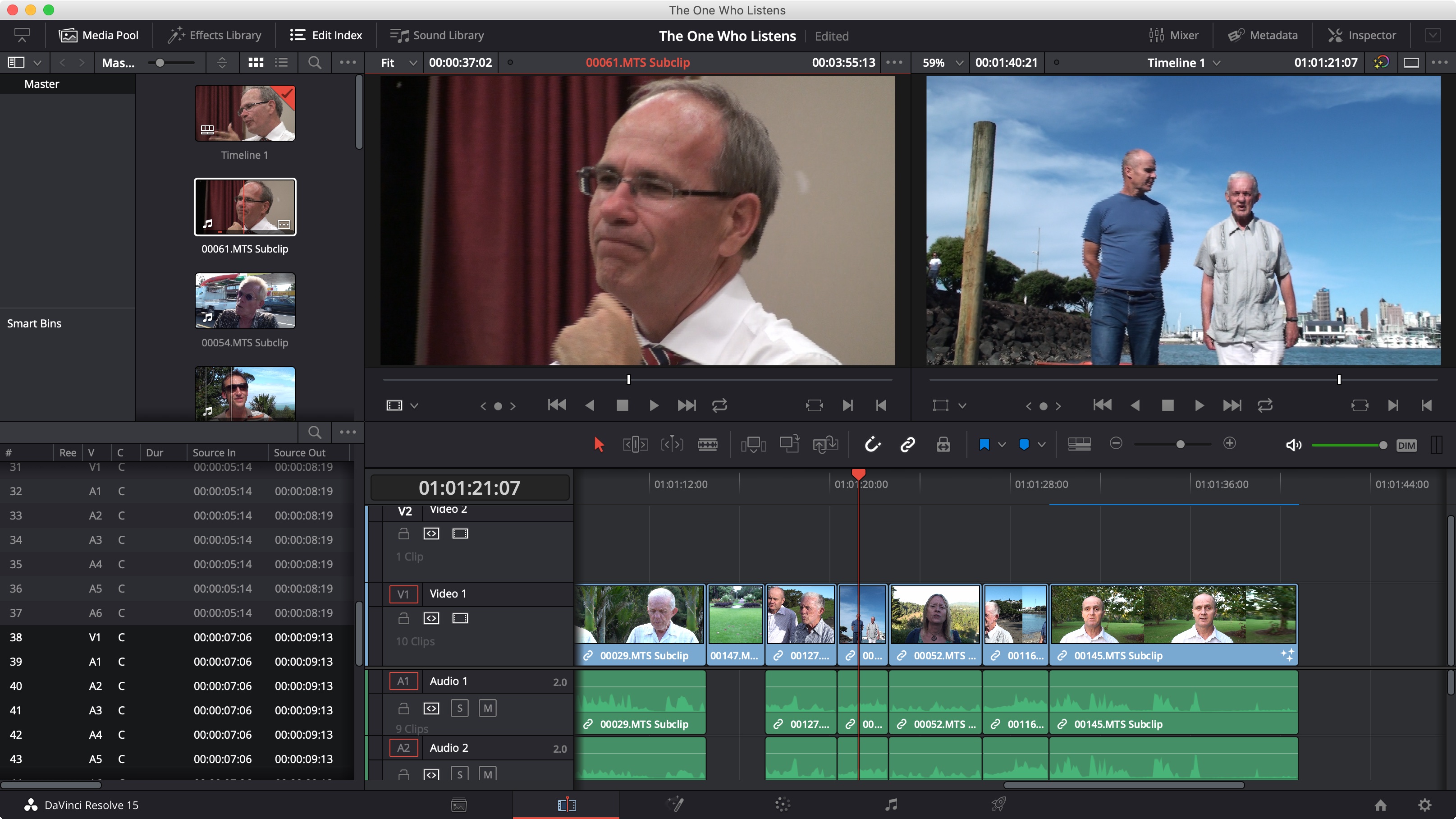Image resolution: width=1456 pixels, height=819 pixels.
Task: Stop source viewer playback
Action: pyautogui.click(x=623, y=405)
